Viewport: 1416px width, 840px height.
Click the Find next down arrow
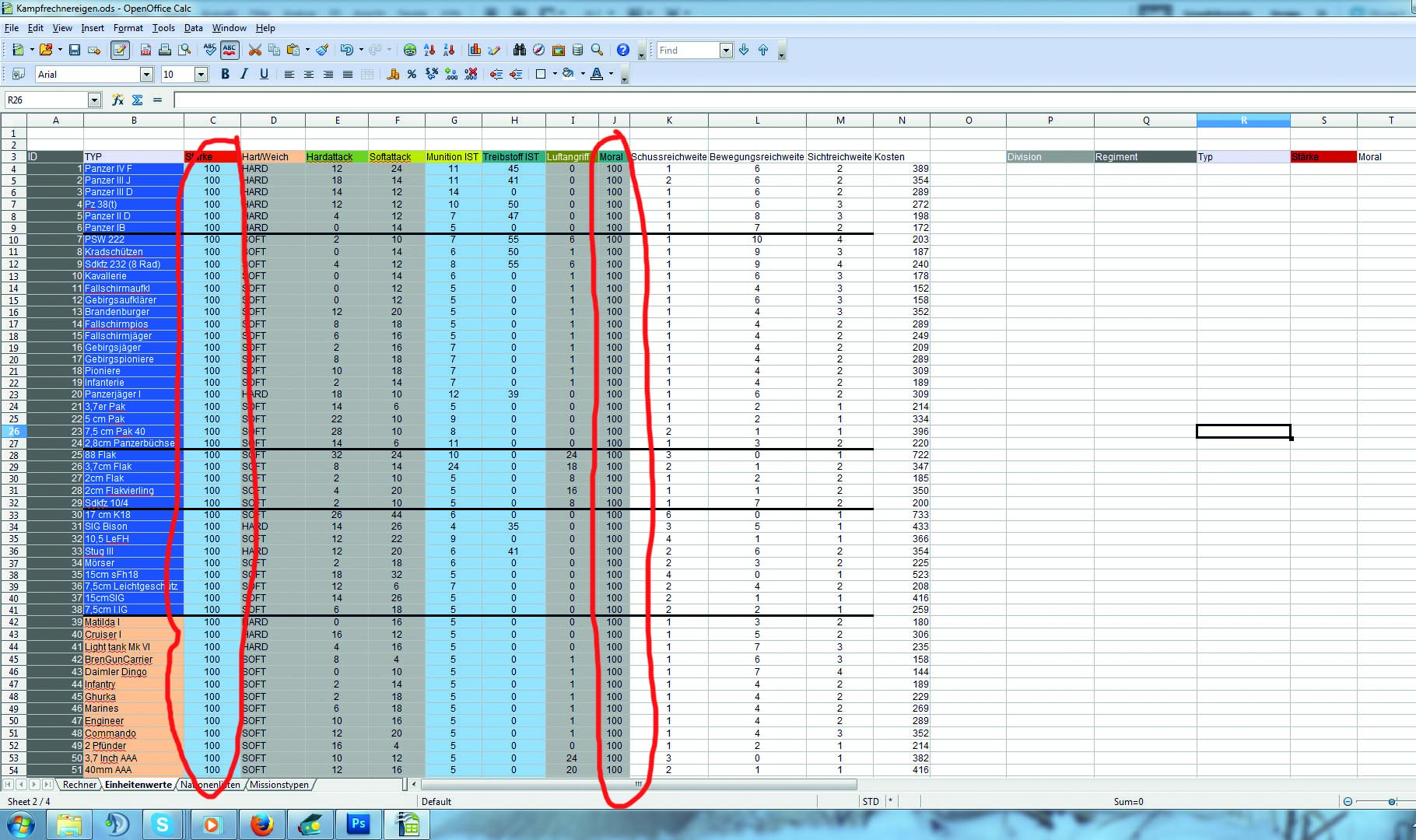[x=744, y=50]
